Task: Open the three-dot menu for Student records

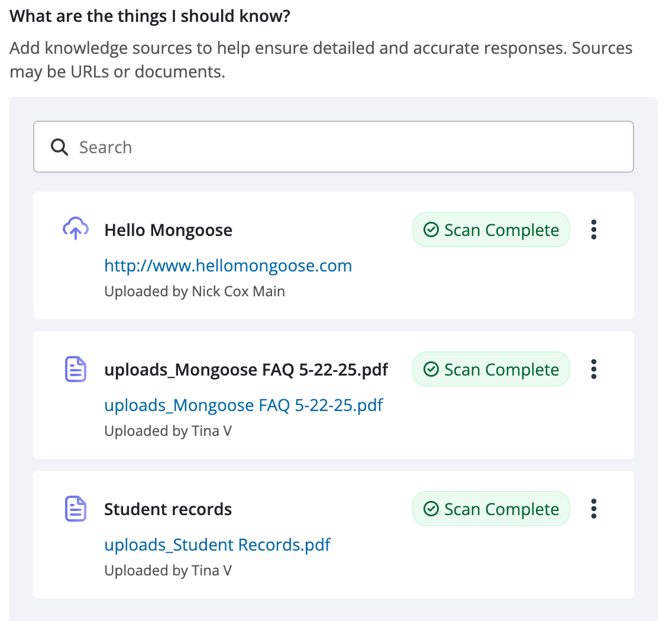Action: point(594,508)
